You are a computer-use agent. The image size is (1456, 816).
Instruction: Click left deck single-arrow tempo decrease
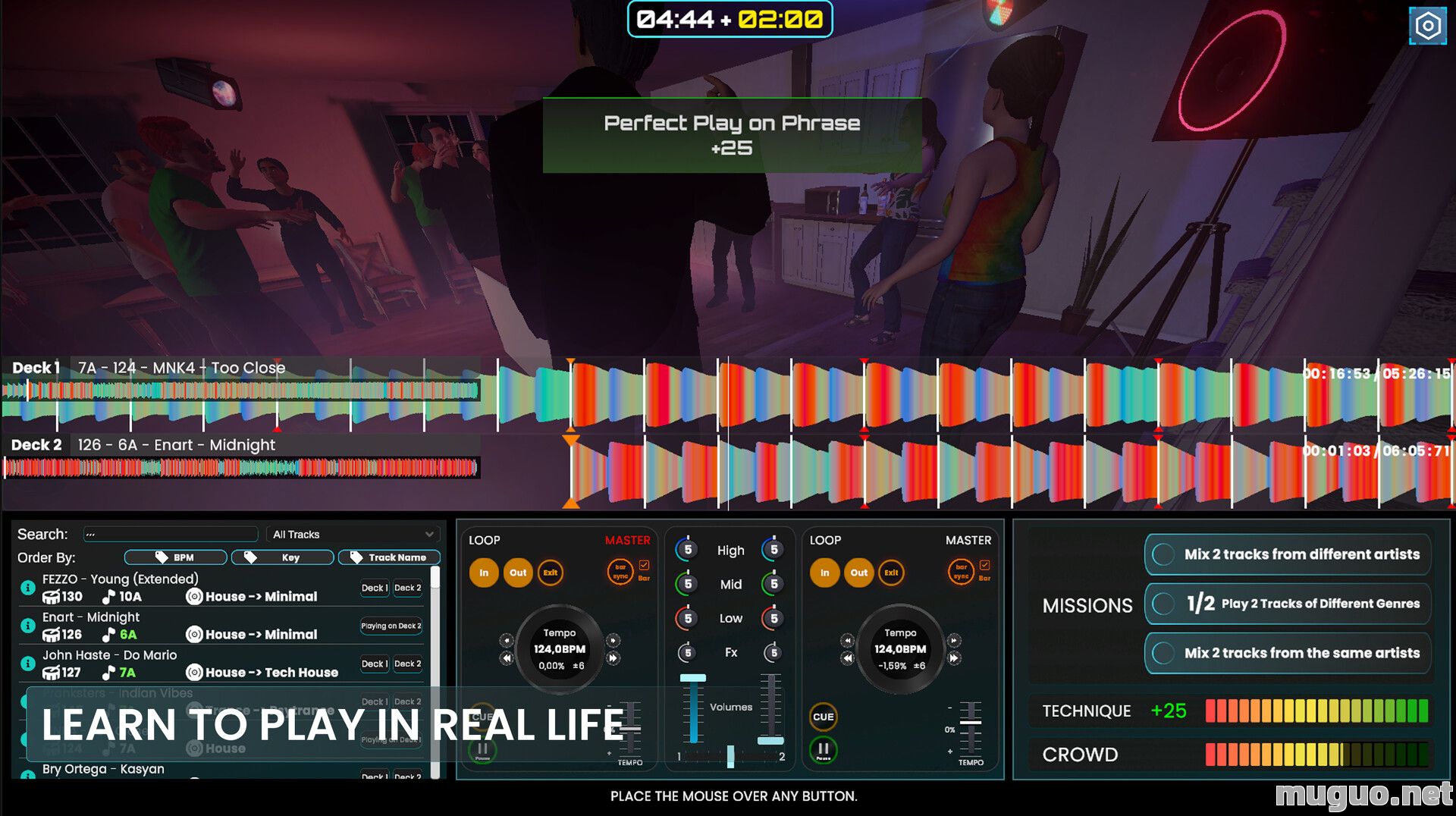507,641
